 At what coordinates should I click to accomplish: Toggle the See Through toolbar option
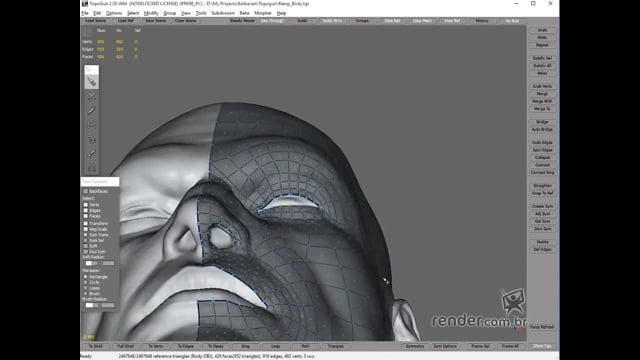[x=272, y=20]
